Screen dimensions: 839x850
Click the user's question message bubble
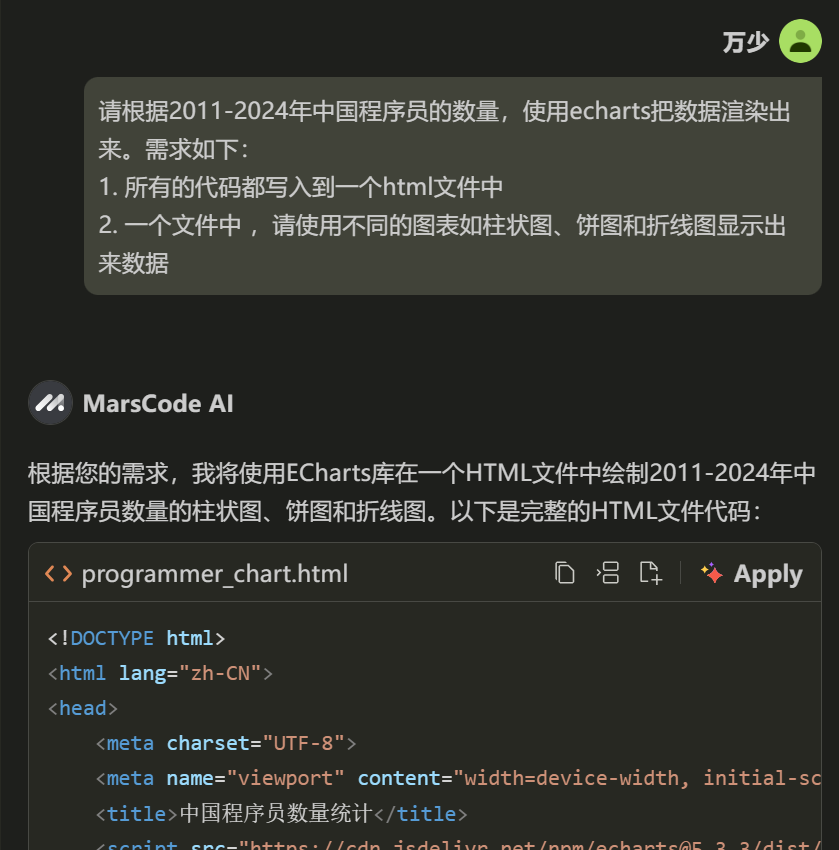pyautogui.click(x=453, y=186)
